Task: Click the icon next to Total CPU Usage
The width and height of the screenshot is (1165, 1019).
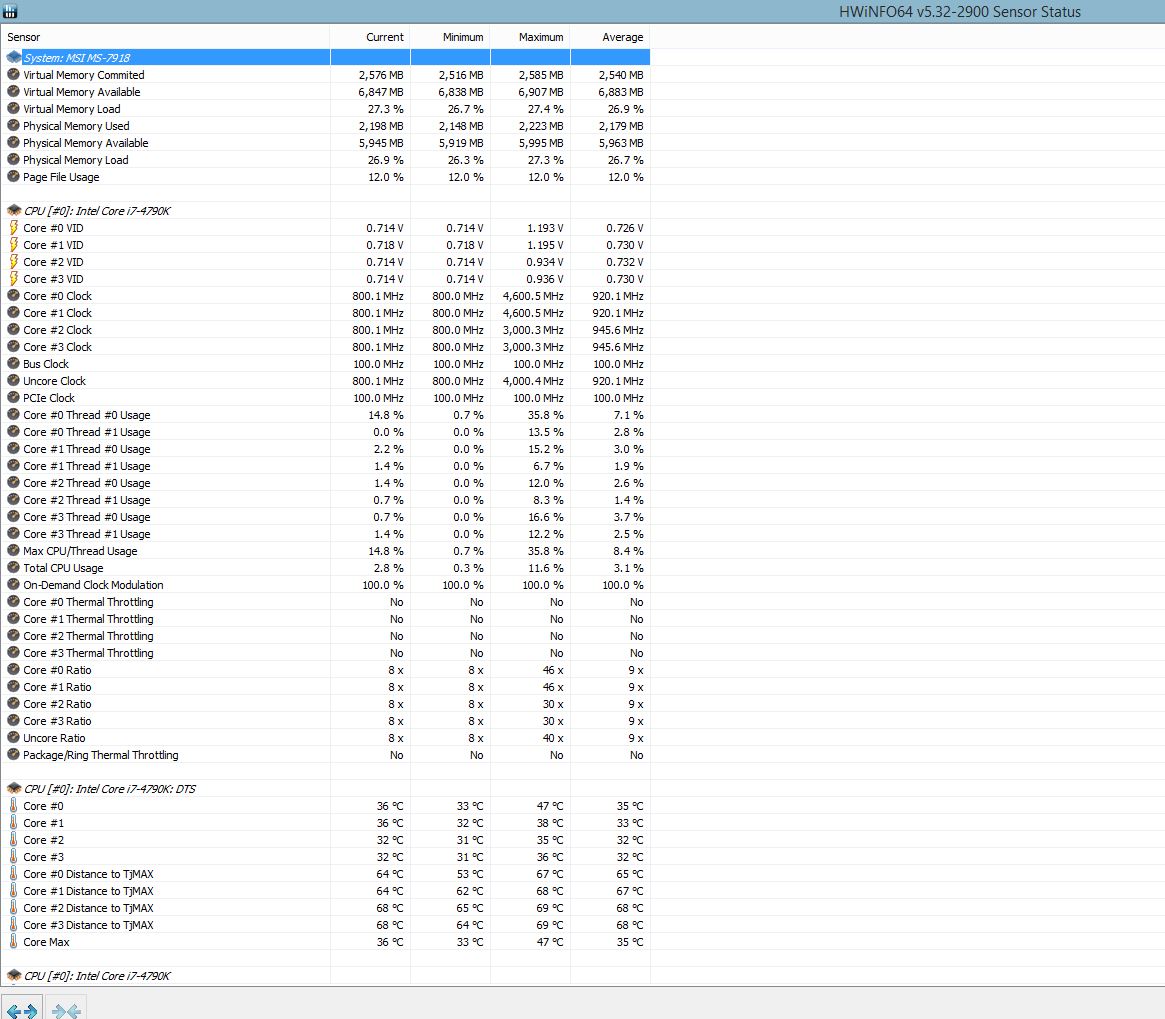Action: point(13,568)
